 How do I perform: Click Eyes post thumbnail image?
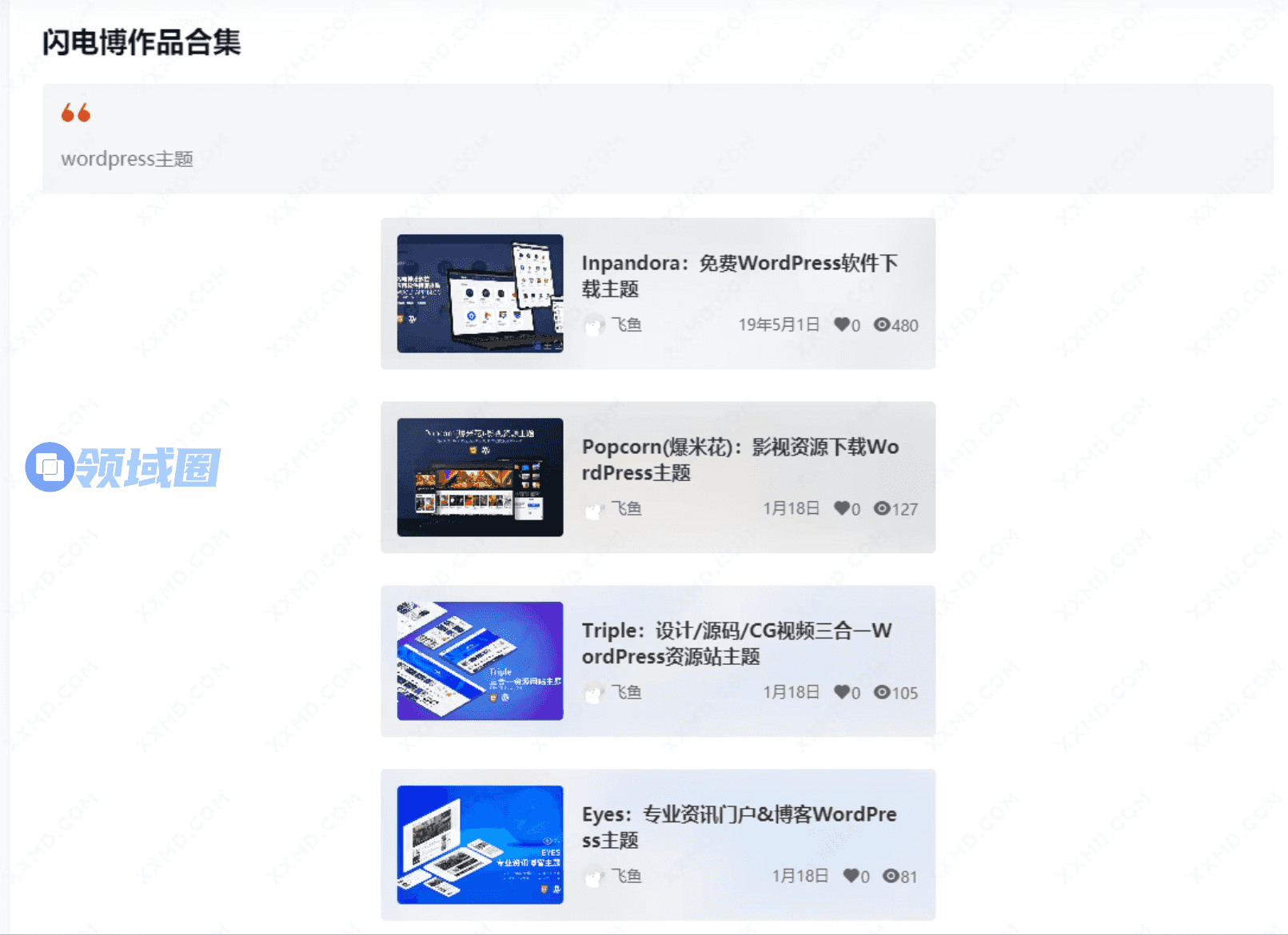480,845
